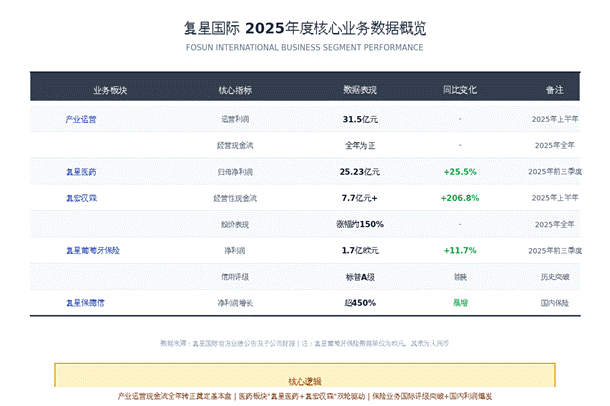Click the bottom summary line starting 产业运营现金流
This screenshot has width=610, height=406.
(305, 396)
